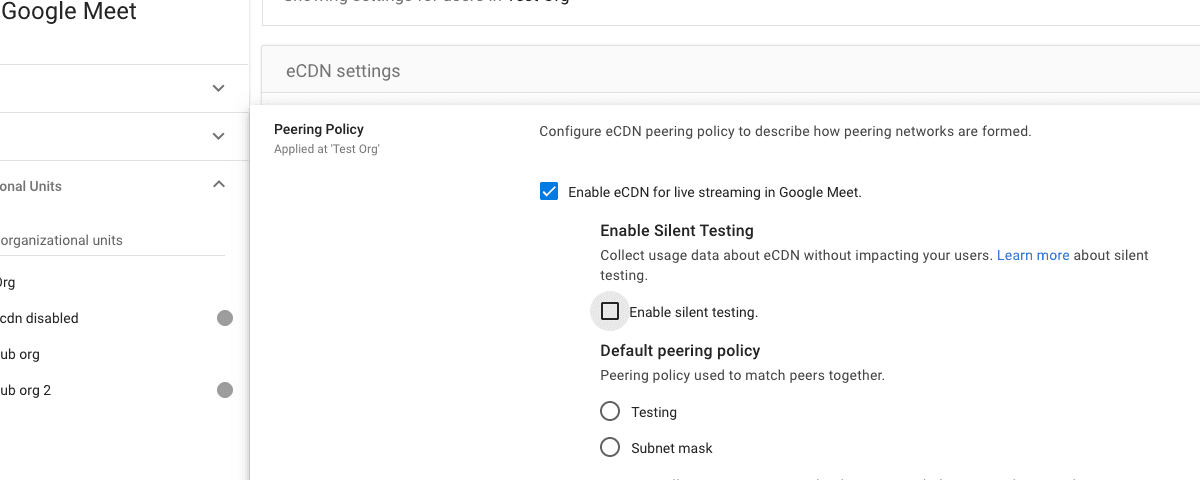Pick sub org 2 in the unit list
This screenshot has width=1200, height=480.
pos(26,390)
